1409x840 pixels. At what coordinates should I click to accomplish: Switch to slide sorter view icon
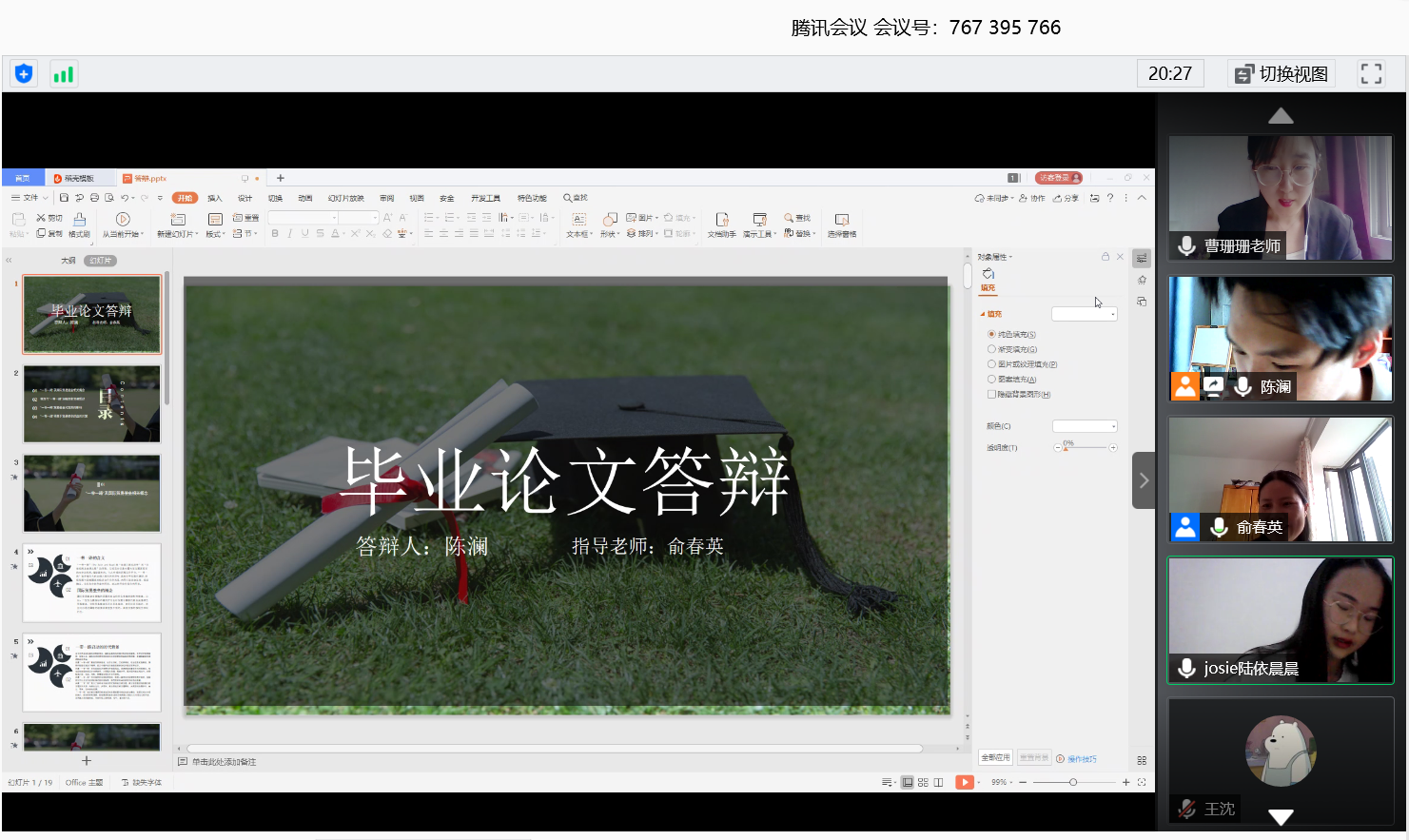(x=923, y=782)
